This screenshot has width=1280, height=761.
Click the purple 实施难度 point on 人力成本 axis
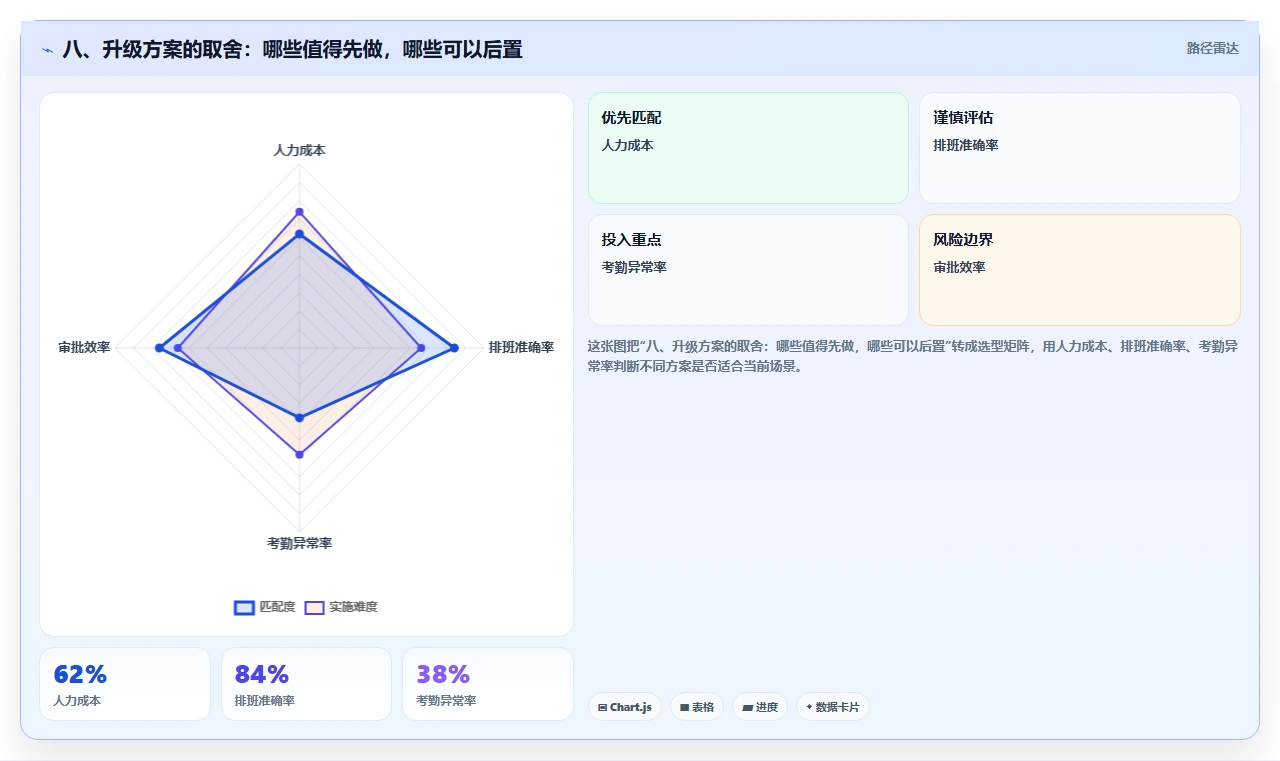pyautogui.click(x=299, y=212)
